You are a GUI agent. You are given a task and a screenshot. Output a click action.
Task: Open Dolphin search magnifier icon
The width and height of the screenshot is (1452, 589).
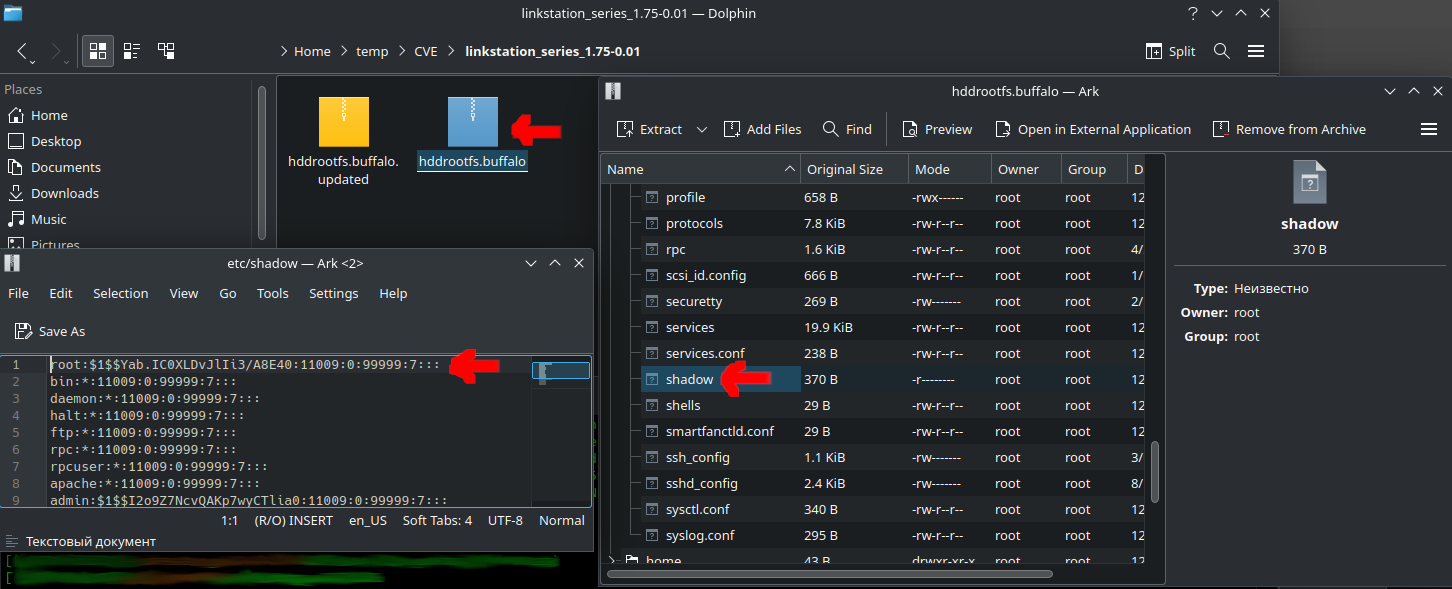pyautogui.click(x=1221, y=51)
